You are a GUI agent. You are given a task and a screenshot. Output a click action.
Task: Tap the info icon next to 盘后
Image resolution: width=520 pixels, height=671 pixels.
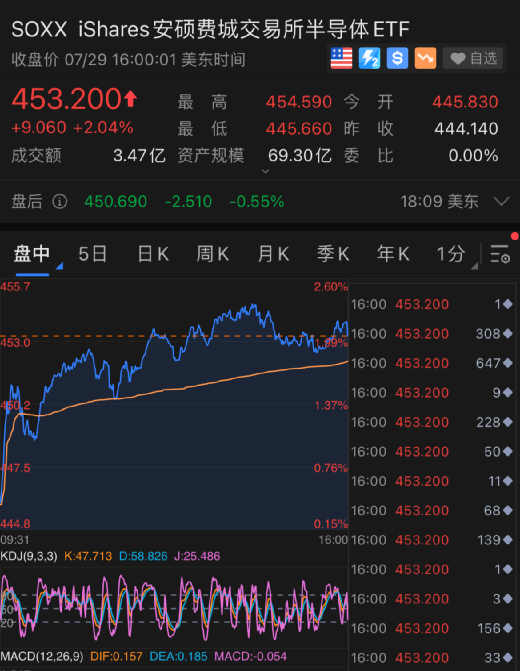(59, 201)
